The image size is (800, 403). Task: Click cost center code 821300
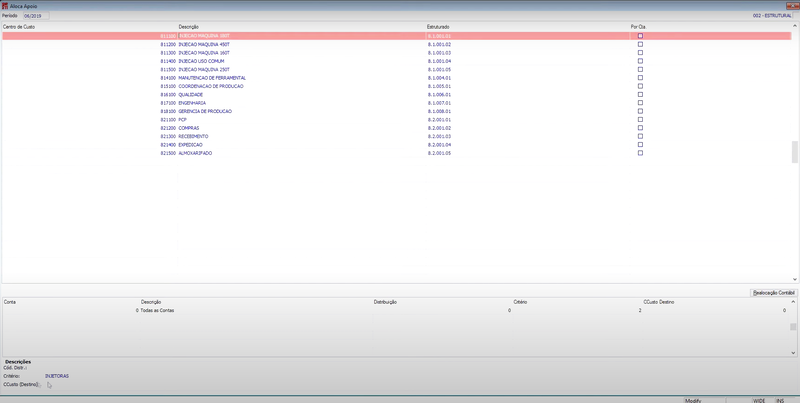168,136
